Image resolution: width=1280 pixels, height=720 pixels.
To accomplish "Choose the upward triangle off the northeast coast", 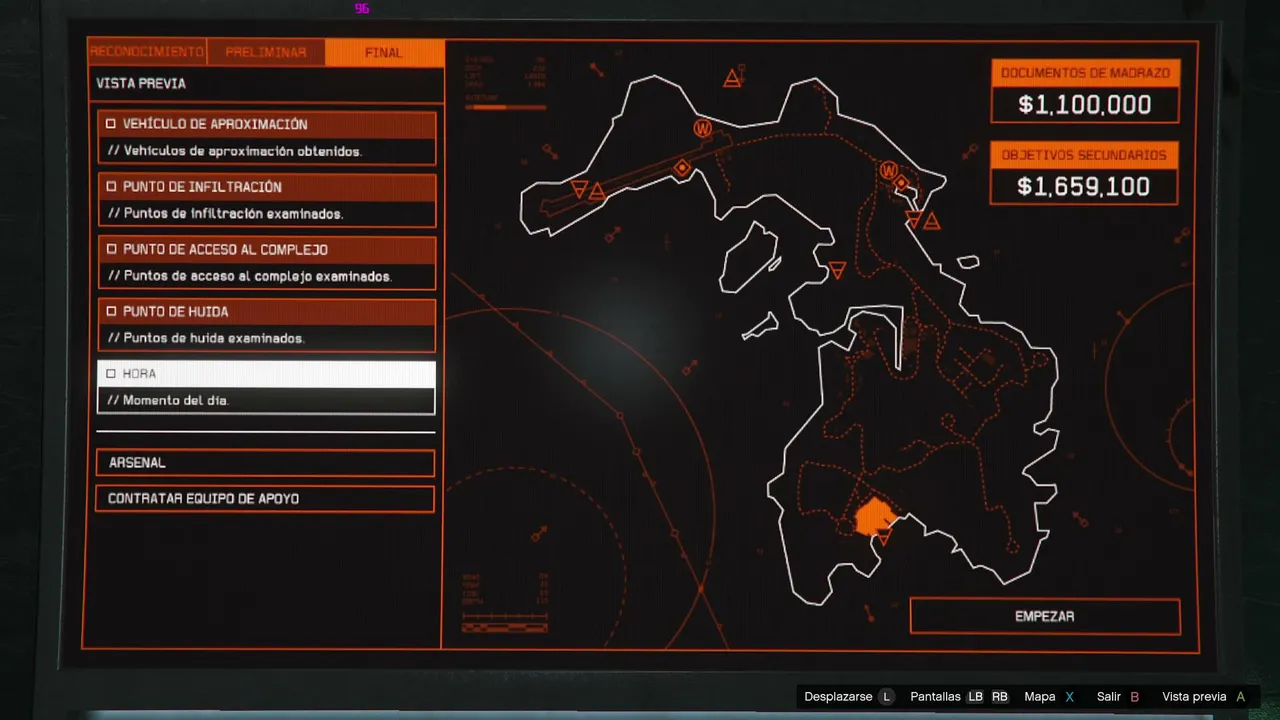I will (x=932, y=221).
